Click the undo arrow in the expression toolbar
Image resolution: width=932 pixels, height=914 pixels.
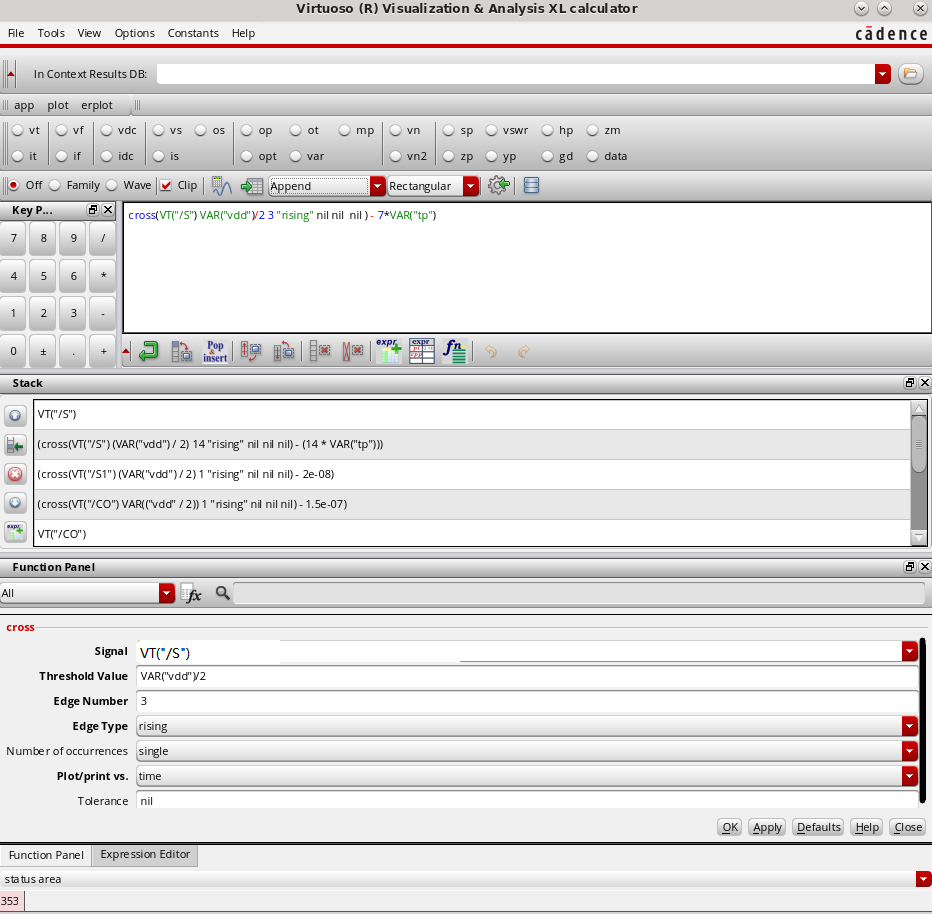[491, 351]
